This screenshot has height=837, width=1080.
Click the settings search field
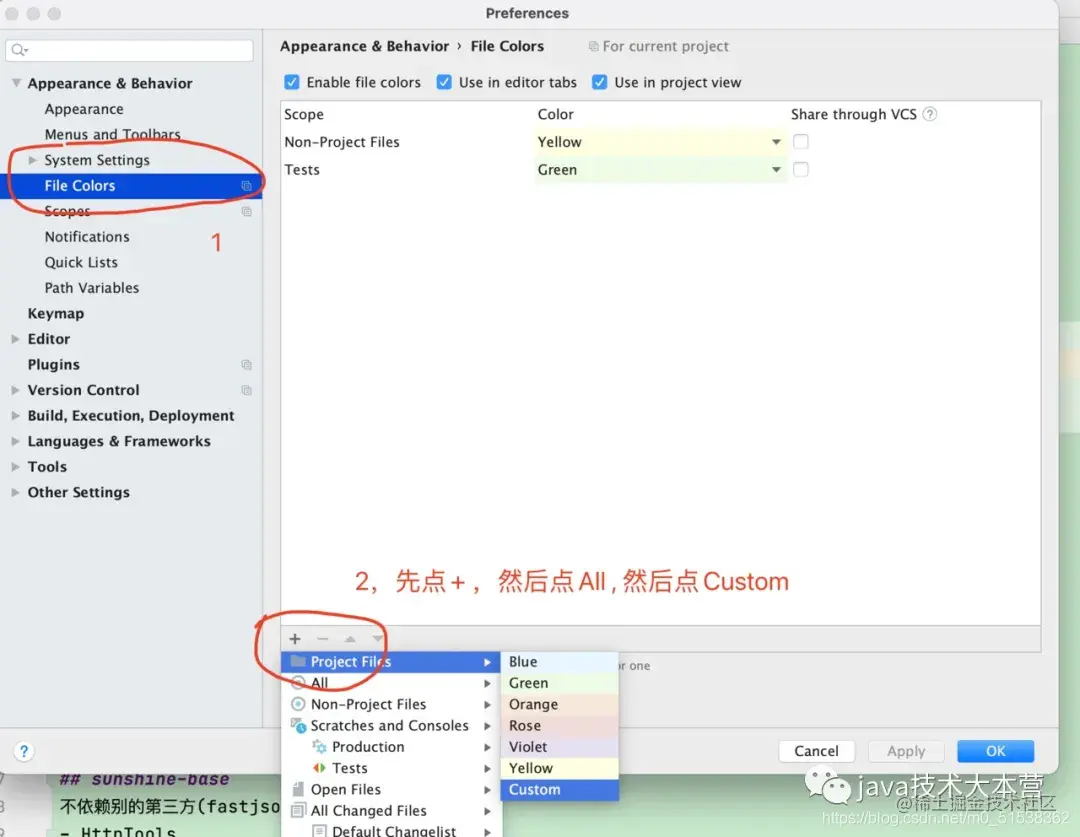tap(129, 50)
